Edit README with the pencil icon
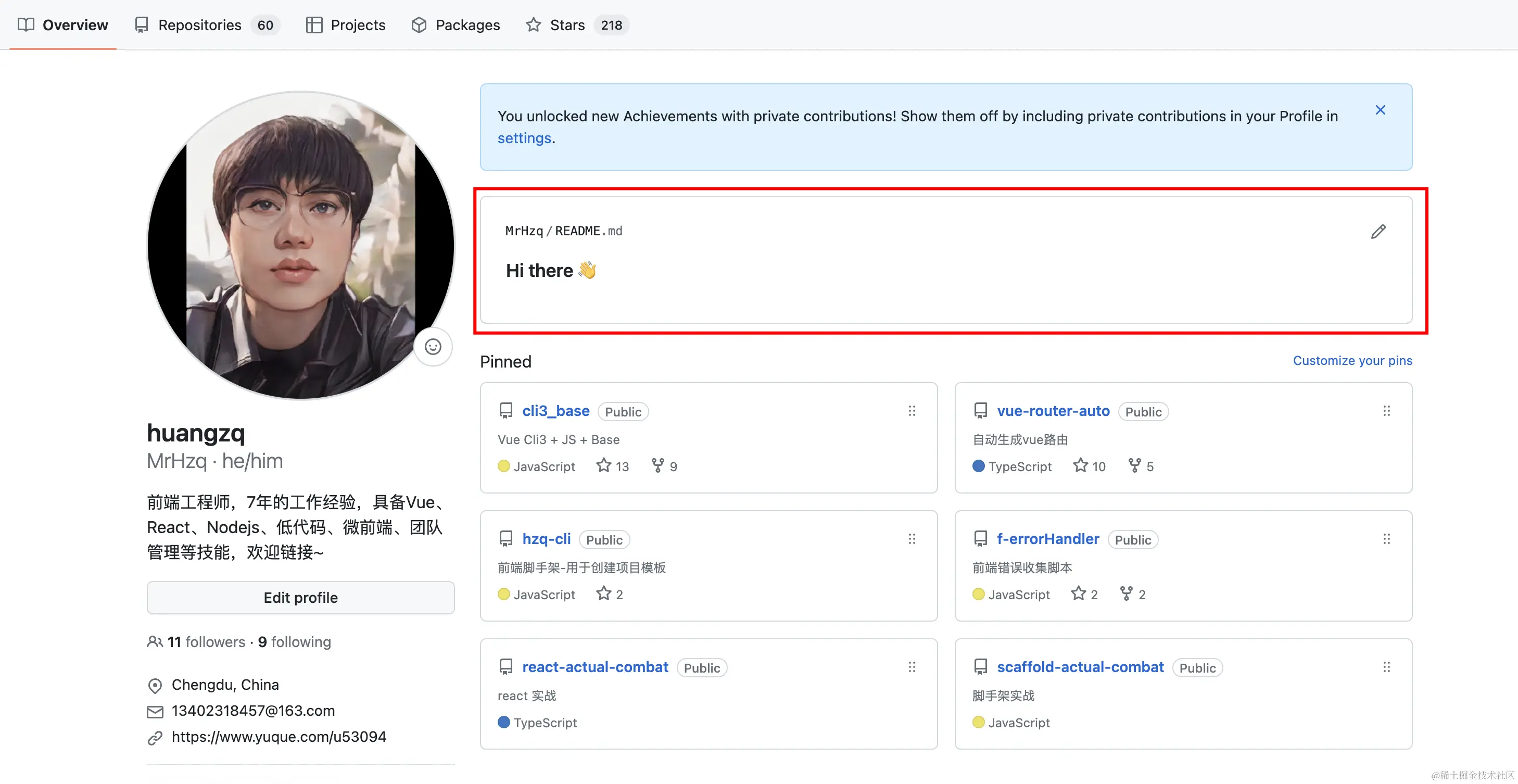The height and width of the screenshot is (784, 1518). pos(1378,232)
